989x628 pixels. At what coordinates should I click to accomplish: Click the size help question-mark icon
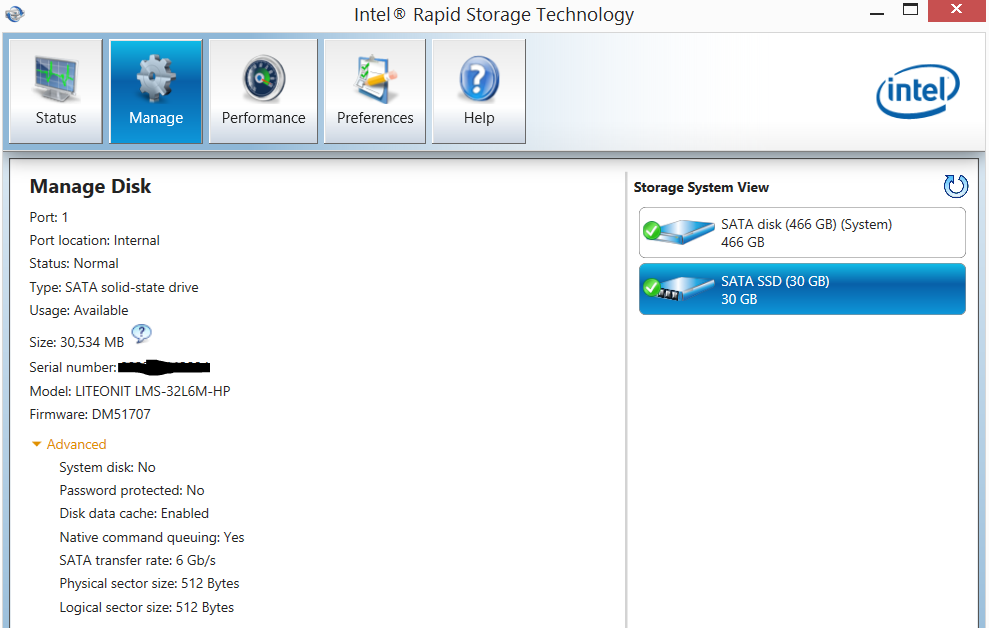click(x=141, y=333)
